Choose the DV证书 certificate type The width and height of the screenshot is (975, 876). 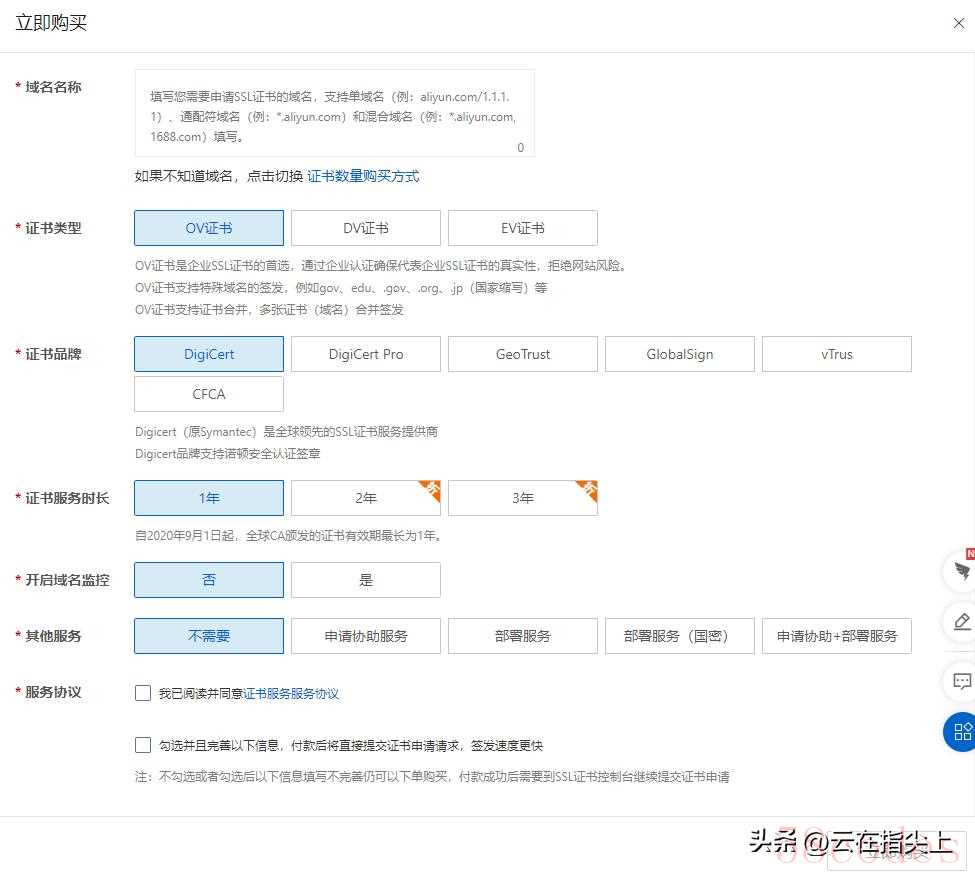365,228
